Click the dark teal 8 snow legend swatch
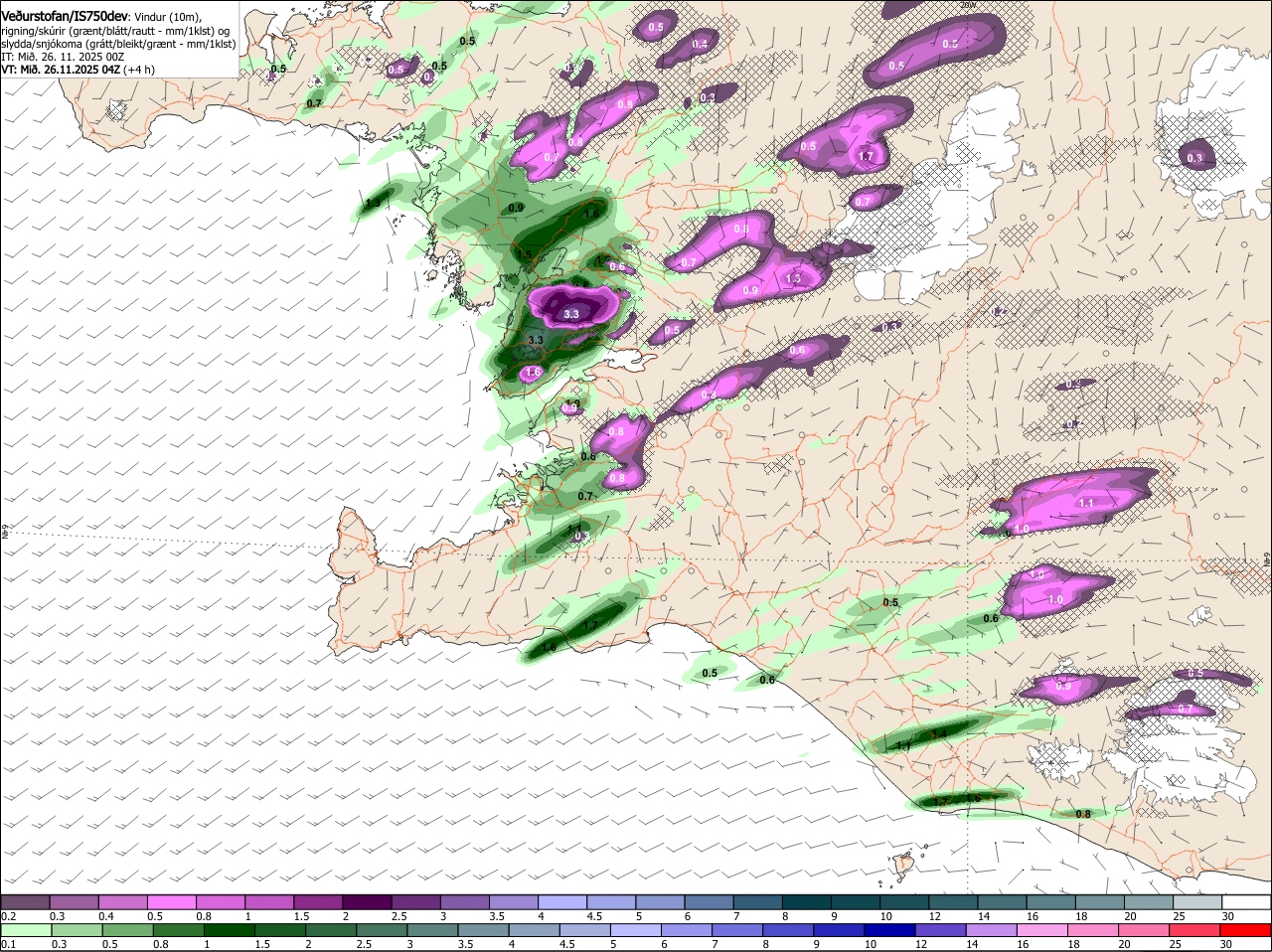This screenshot has width=1272, height=952. coord(807,901)
